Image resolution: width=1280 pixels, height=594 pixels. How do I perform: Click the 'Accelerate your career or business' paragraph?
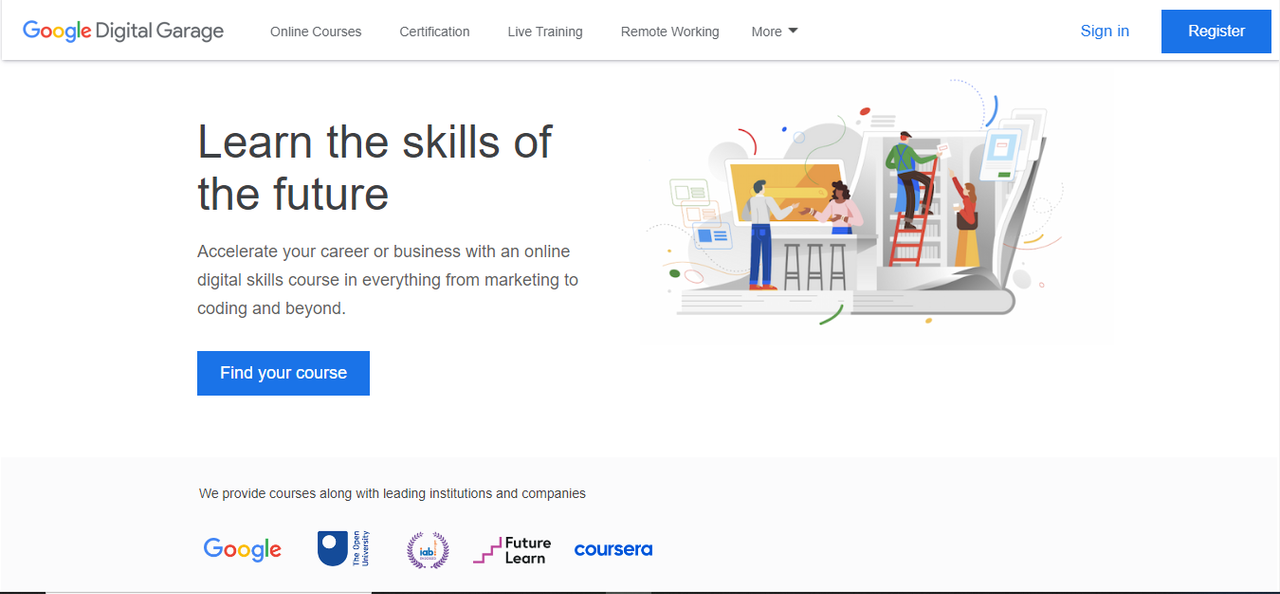[x=388, y=280]
